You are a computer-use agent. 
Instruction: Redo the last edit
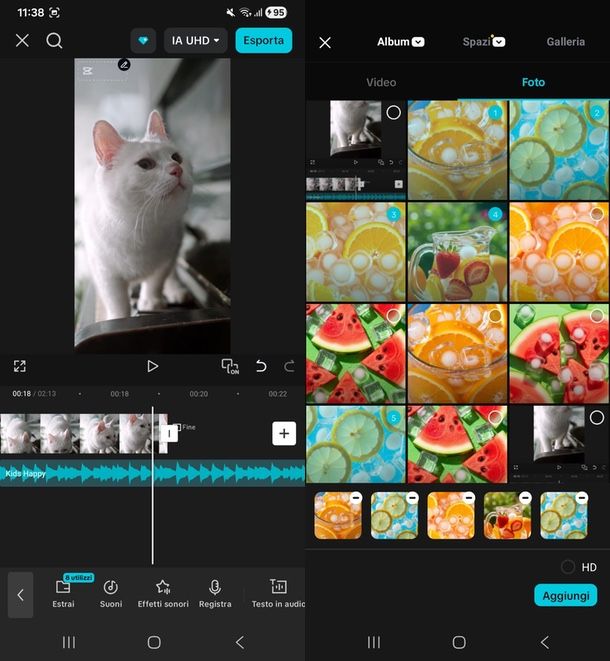point(289,366)
